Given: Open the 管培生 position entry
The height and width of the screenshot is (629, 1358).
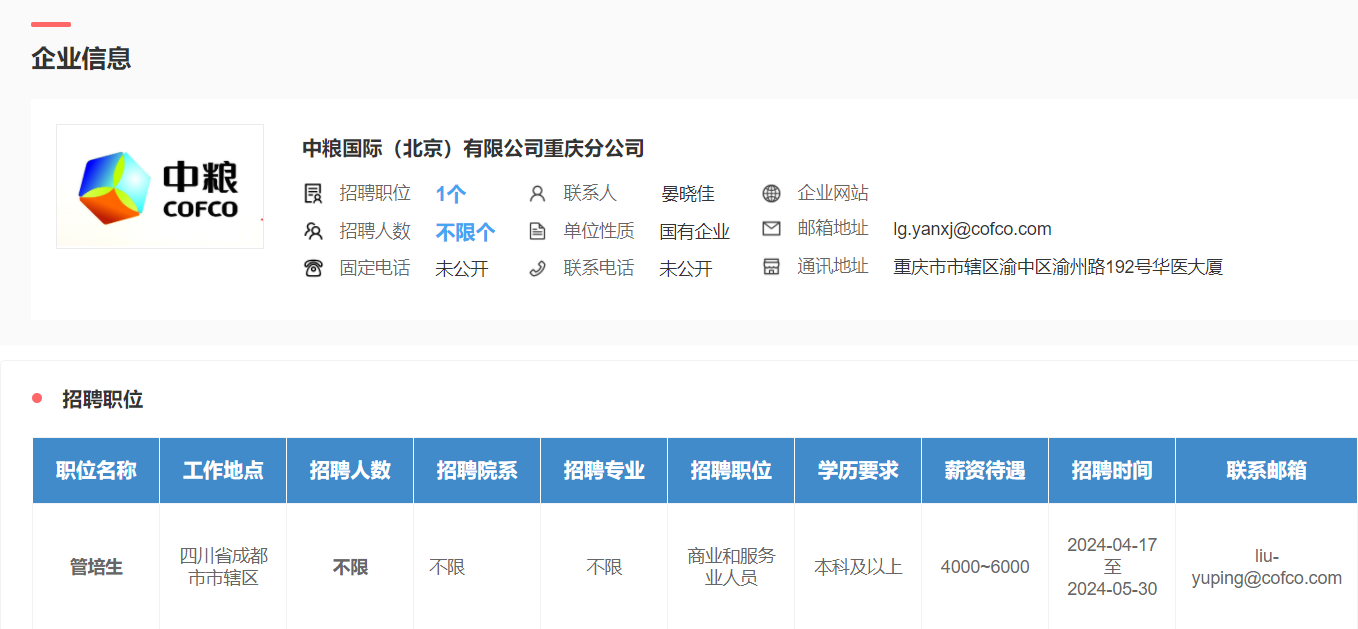Looking at the screenshot, I should tap(96, 567).
